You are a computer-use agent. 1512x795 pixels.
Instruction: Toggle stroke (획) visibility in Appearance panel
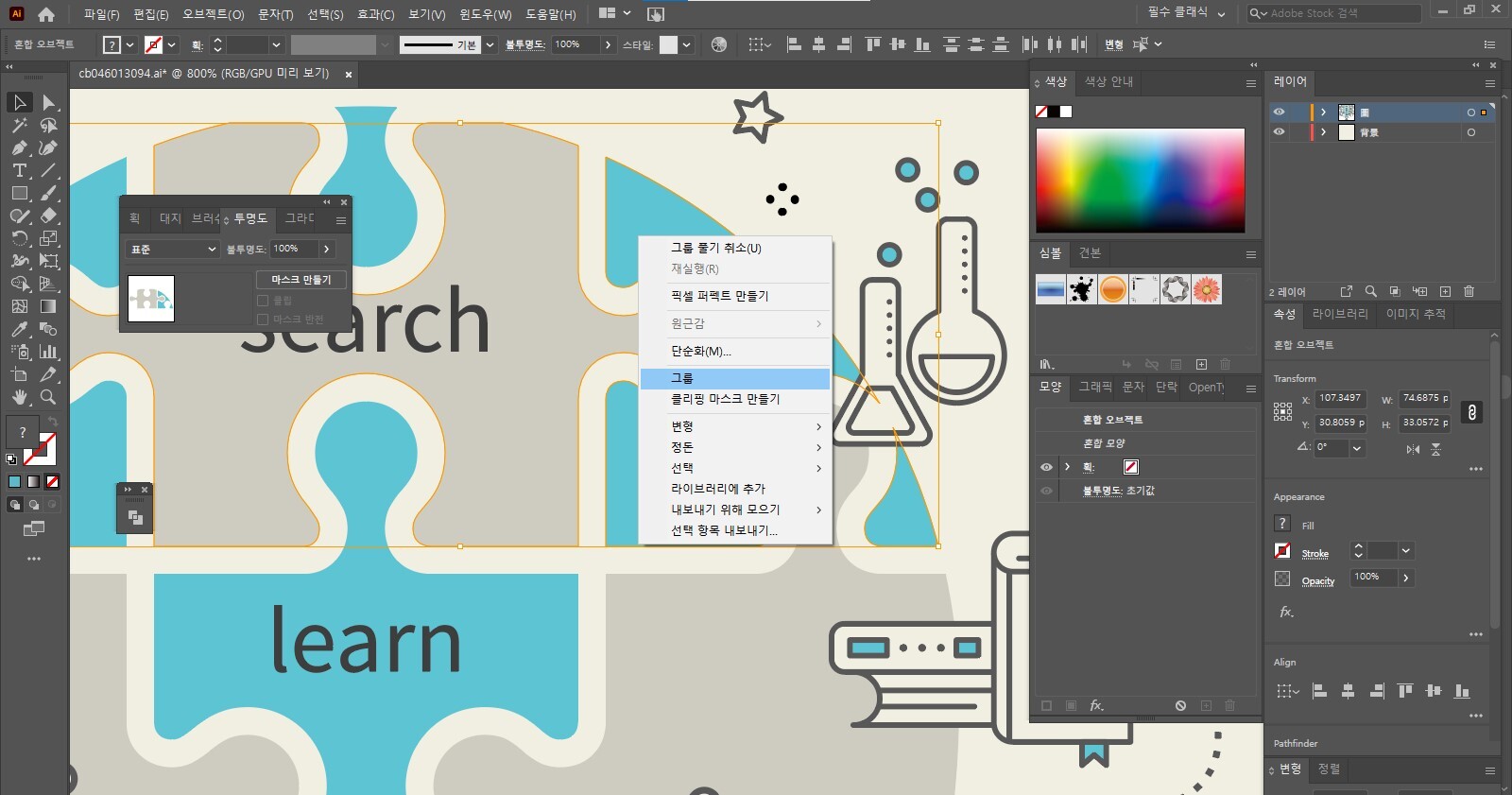click(x=1046, y=467)
